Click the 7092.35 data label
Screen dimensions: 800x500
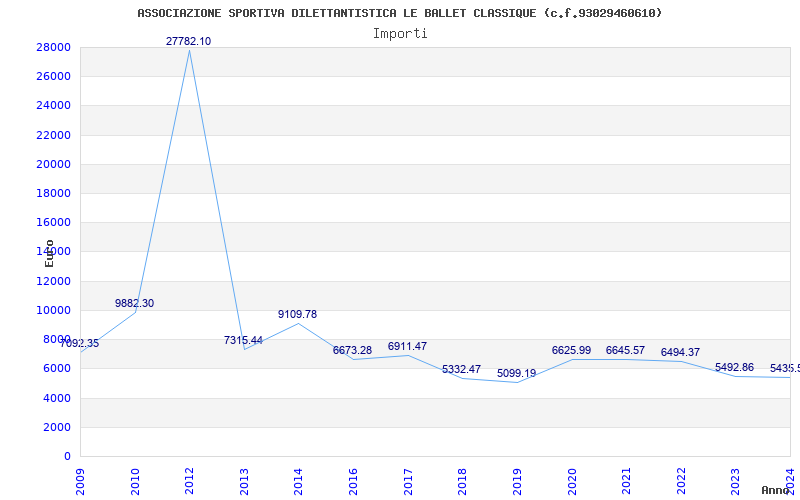click(x=80, y=343)
